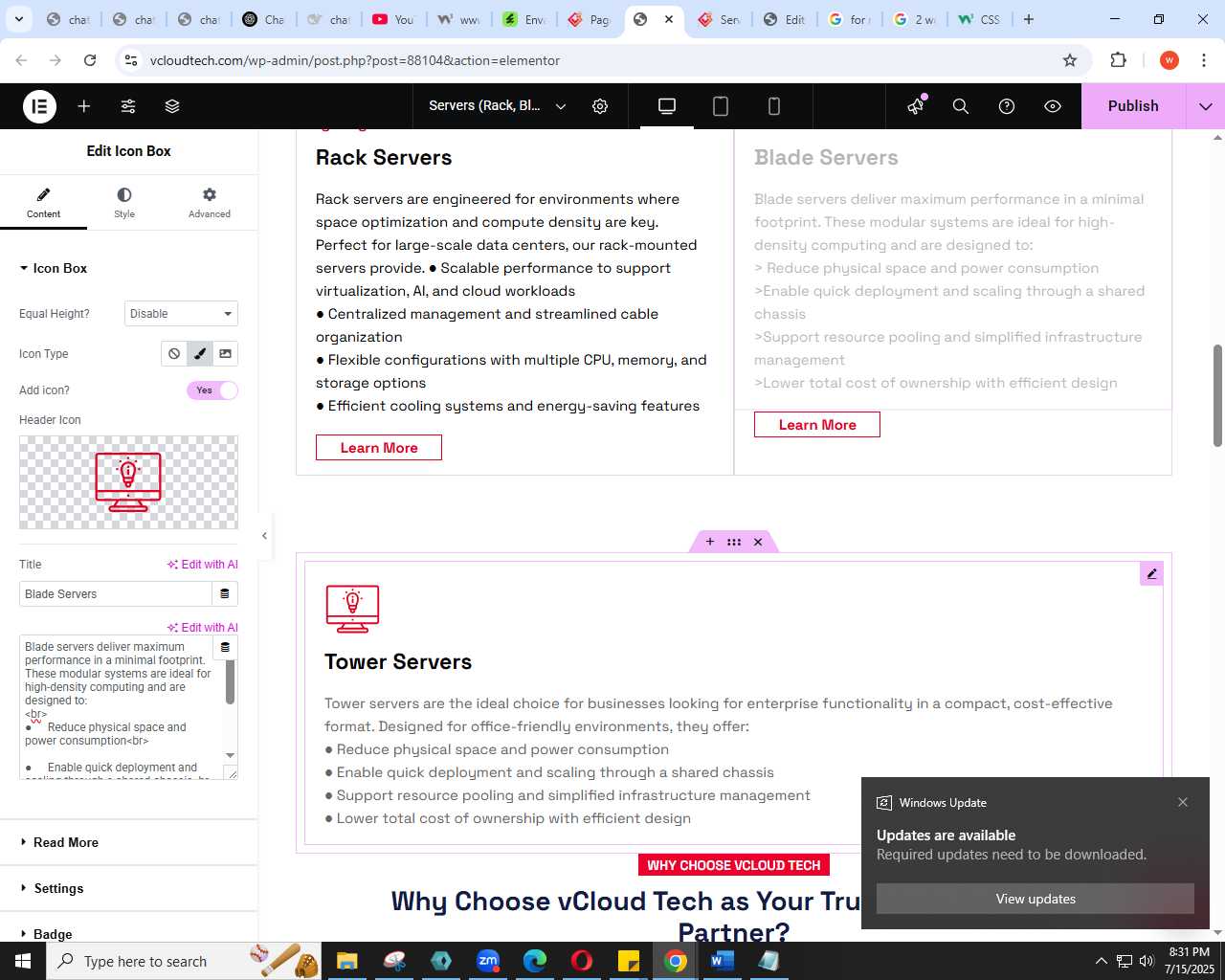Click the container add plus handle
The width and height of the screenshot is (1225, 980).
[710, 542]
